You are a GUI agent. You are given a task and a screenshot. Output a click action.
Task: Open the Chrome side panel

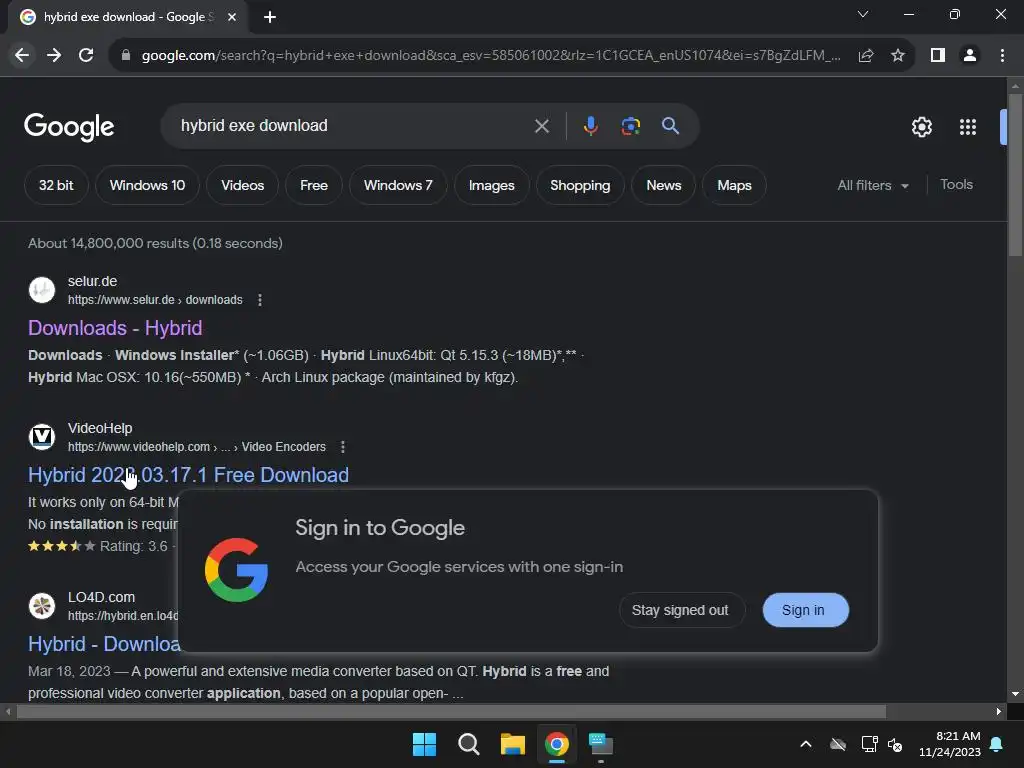click(x=938, y=56)
